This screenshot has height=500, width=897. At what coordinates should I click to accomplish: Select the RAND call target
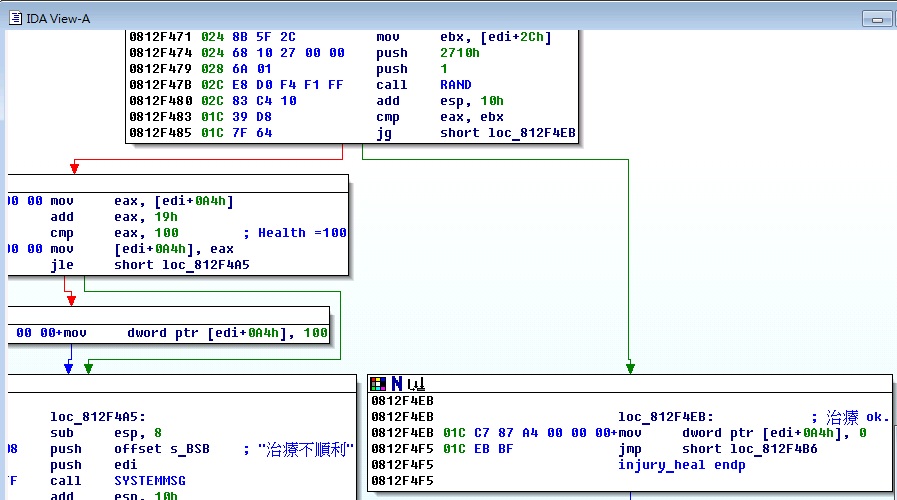pyautogui.click(x=455, y=85)
